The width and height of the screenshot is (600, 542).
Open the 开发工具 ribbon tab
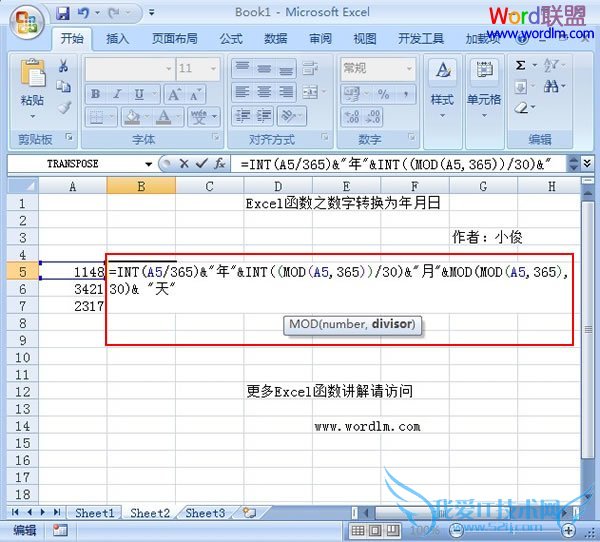point(421,39)
